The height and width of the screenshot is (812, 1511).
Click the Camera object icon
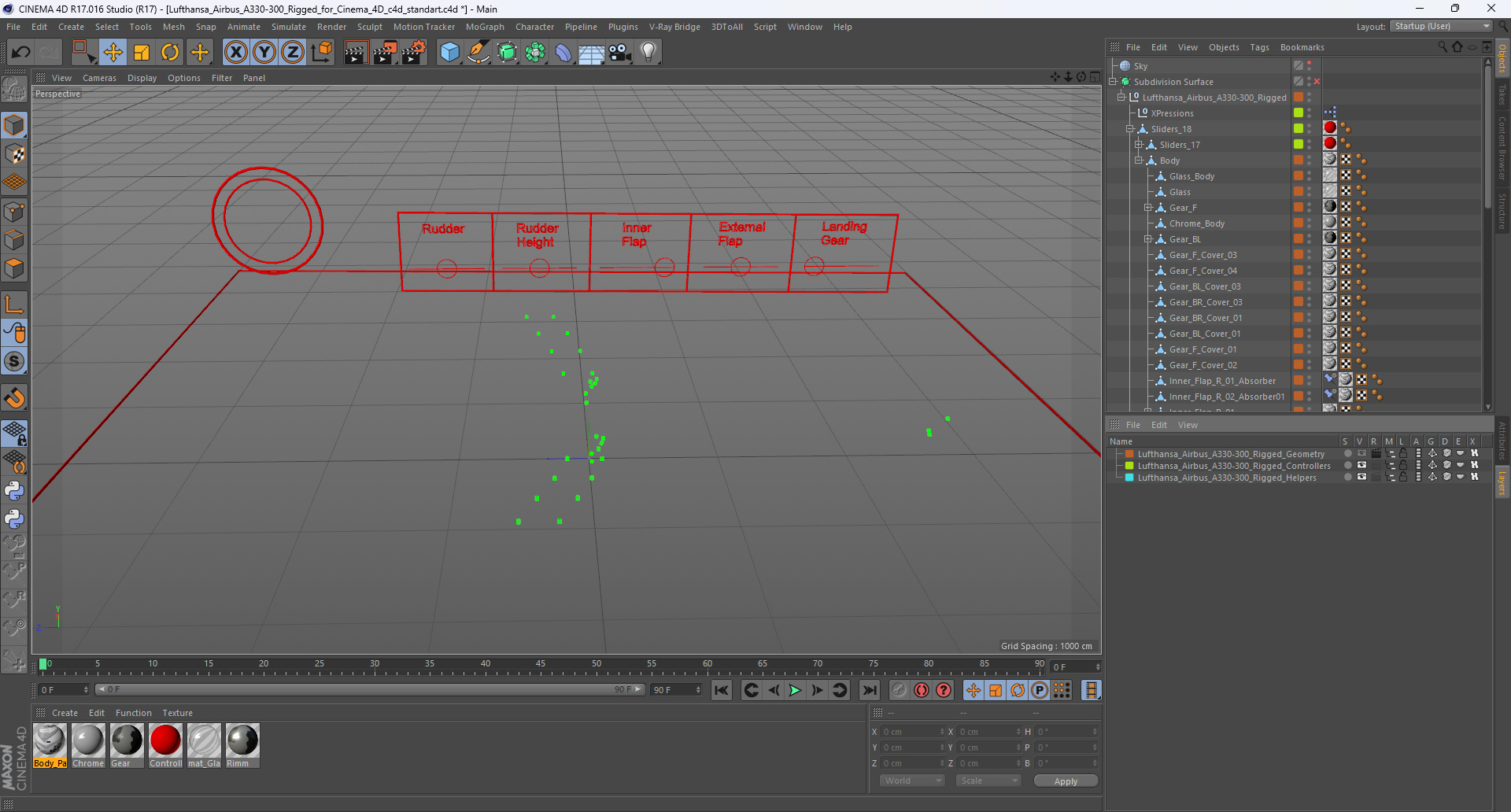(620, 53)
